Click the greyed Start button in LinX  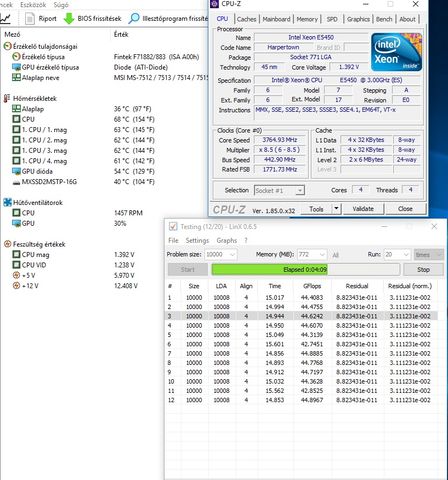188,269
